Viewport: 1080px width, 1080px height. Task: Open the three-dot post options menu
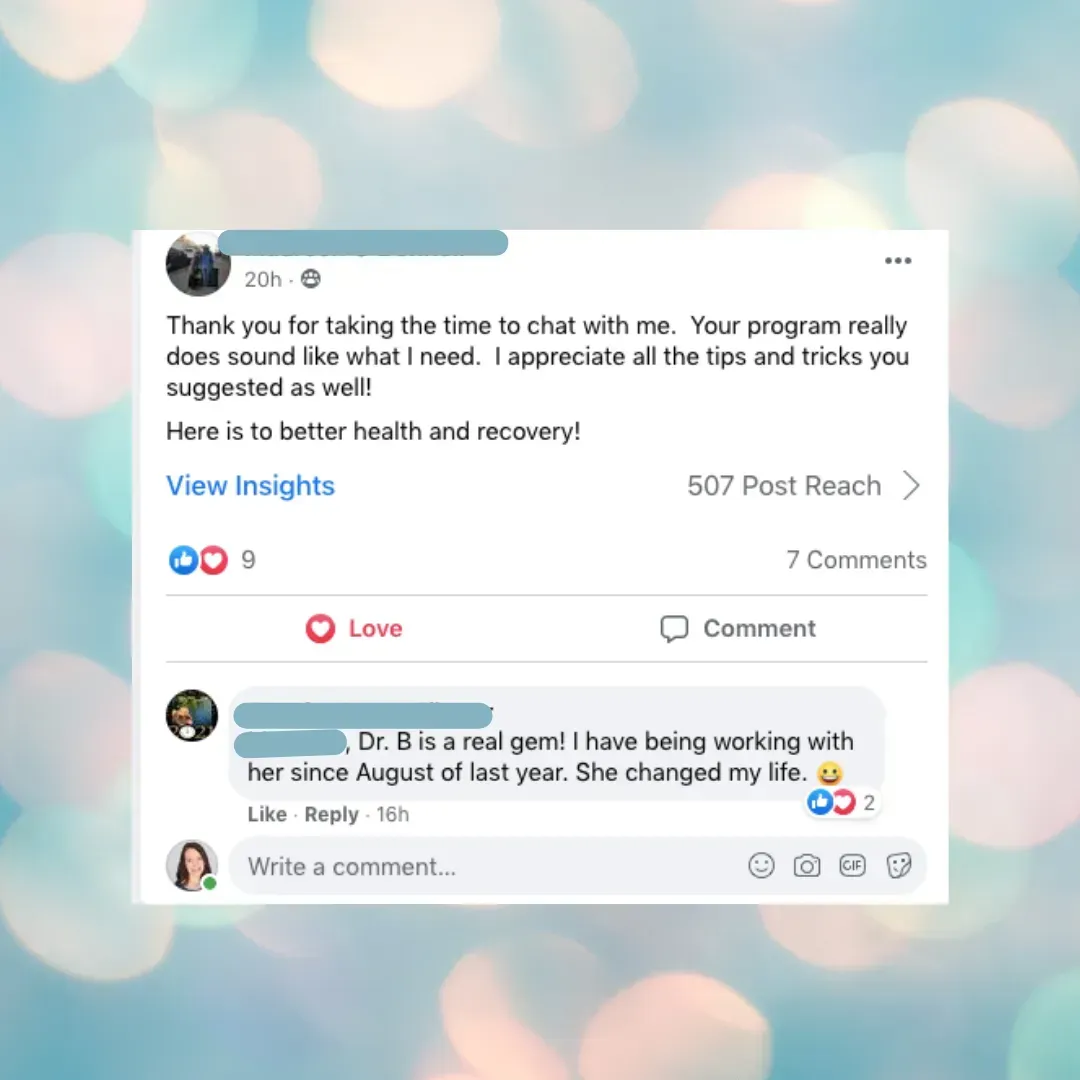click(x=897, y=260)
